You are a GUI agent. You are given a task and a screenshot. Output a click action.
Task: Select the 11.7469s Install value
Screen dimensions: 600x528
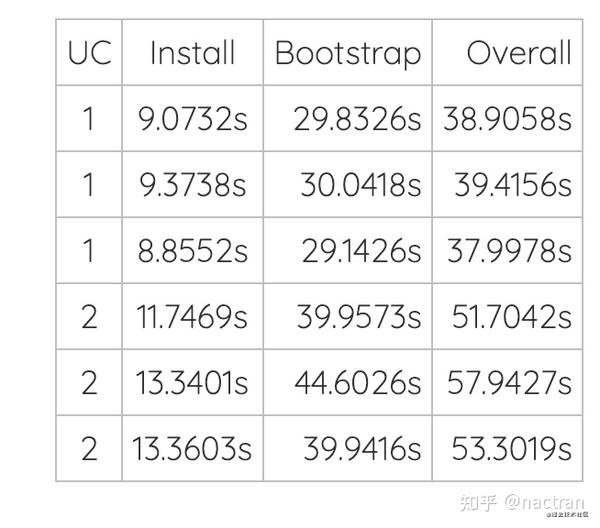pyautogui.click(x=191, y=317)
